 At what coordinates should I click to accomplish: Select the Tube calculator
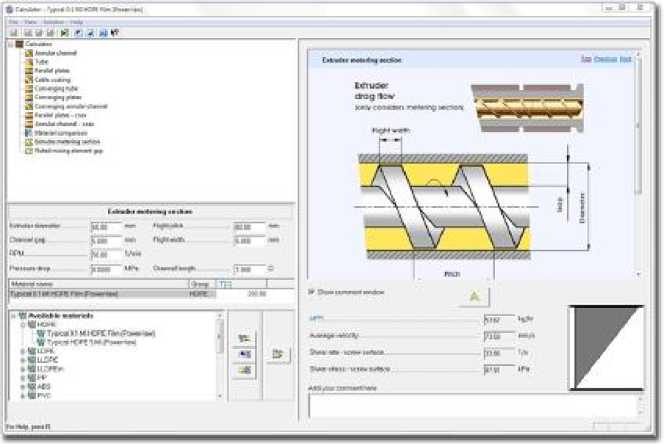click(41, 62)
